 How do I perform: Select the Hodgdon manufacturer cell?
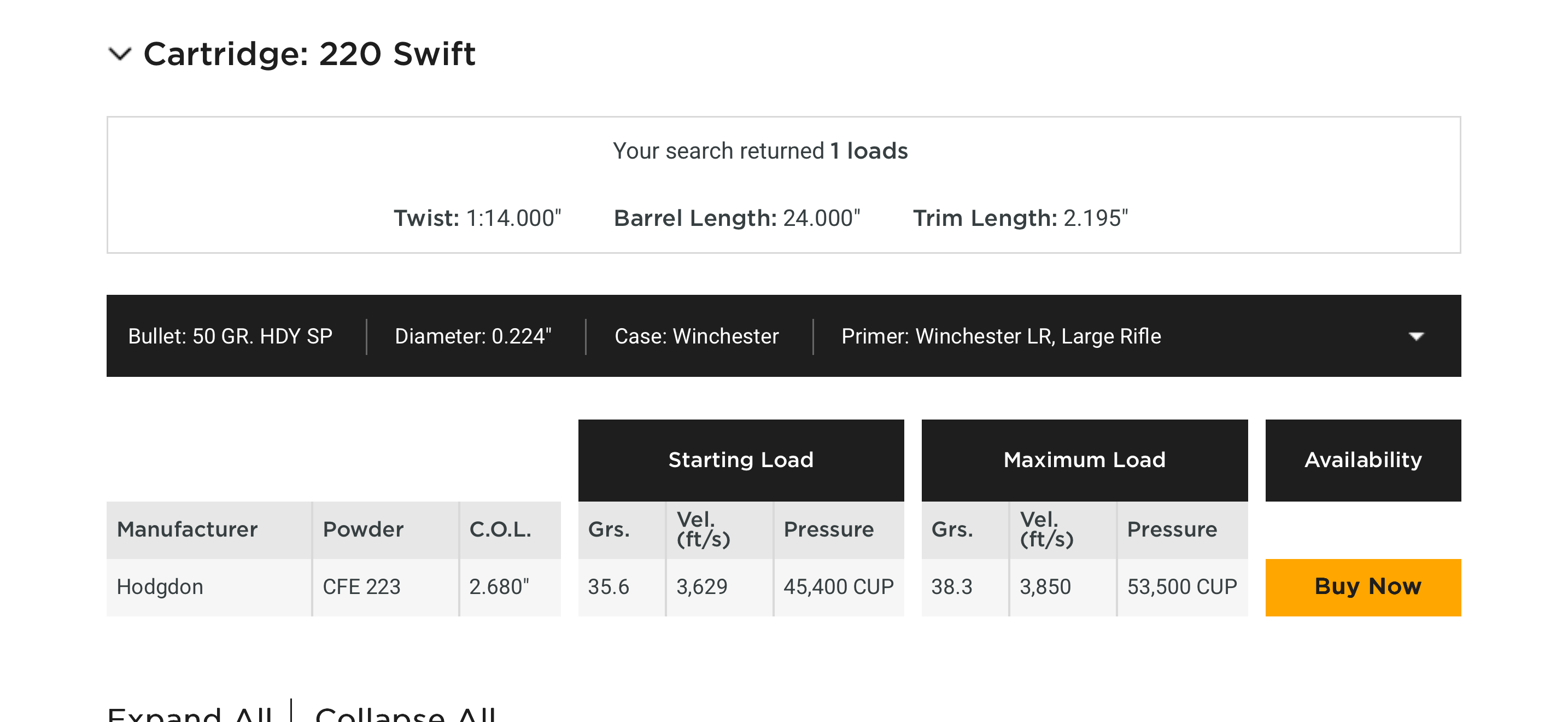[160, 587]
